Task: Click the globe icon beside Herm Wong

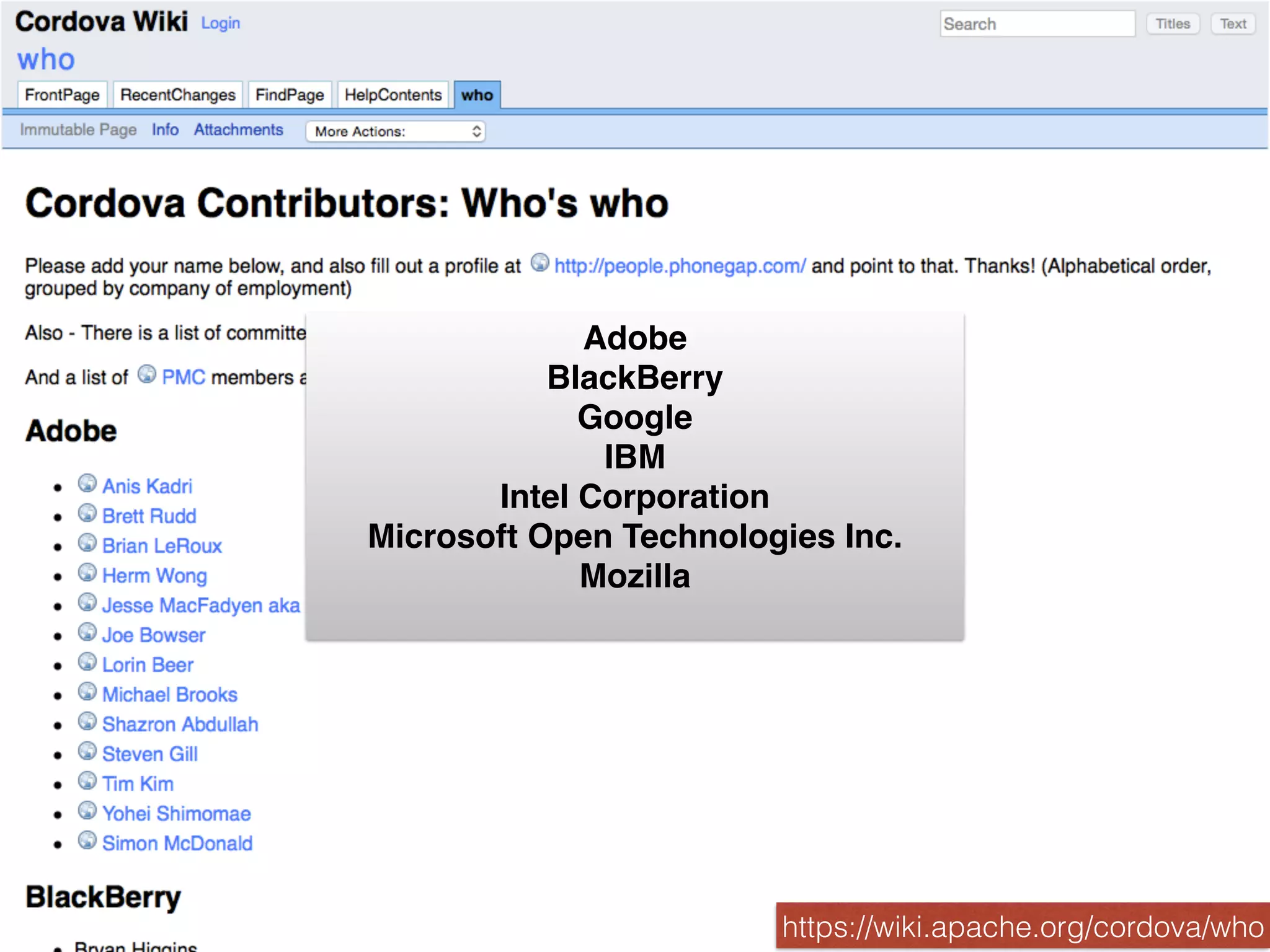Action: pos(87,573)
